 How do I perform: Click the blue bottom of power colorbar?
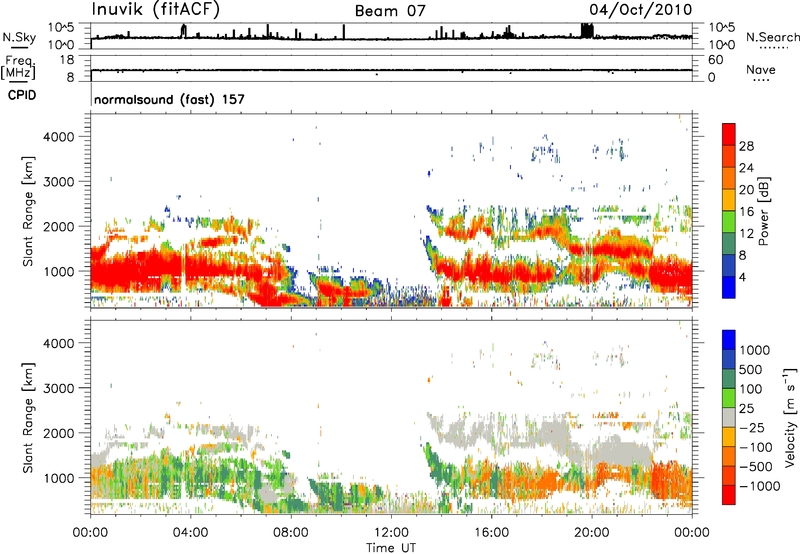(729, 287)
